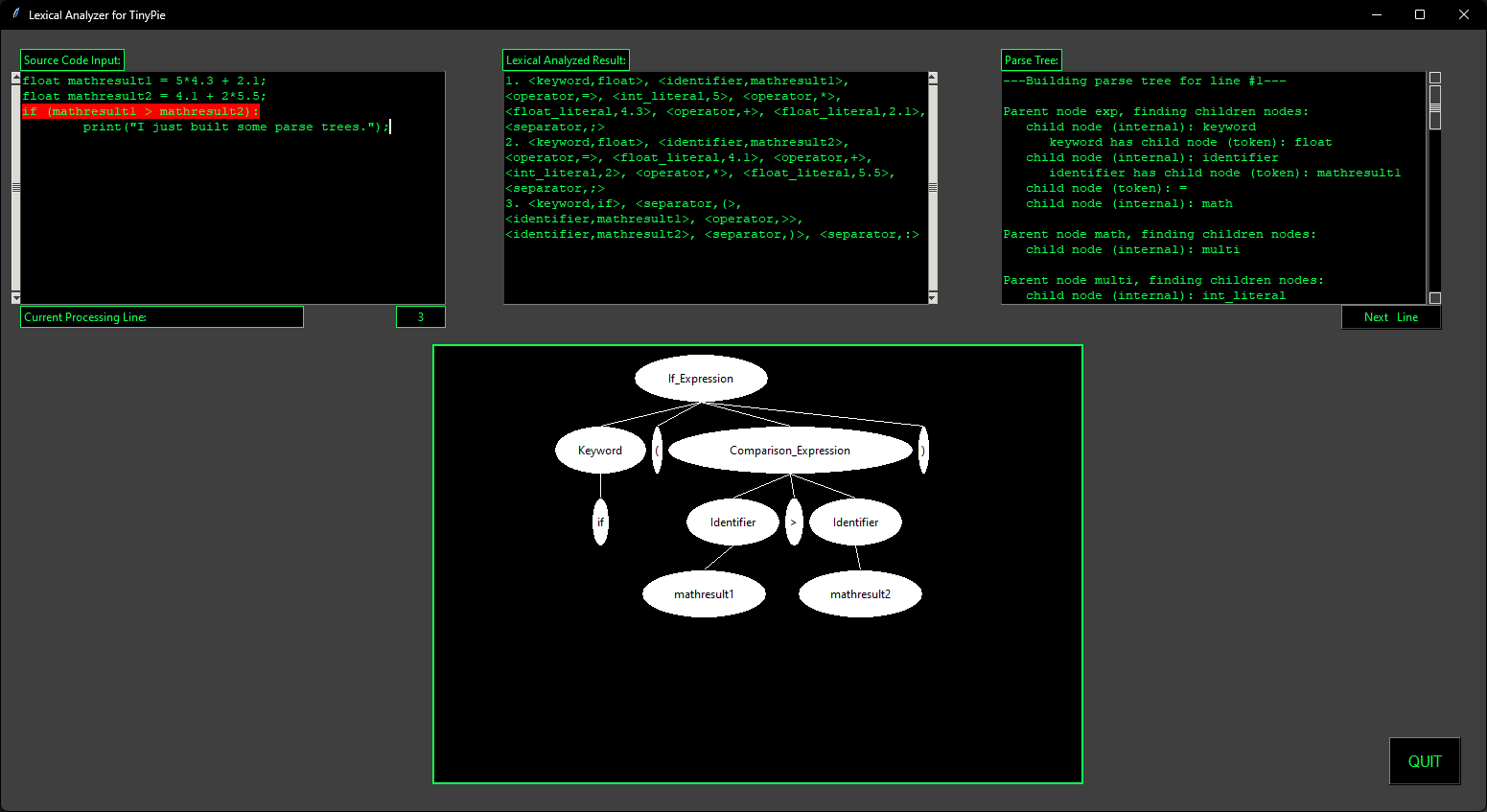Screen dimensions: 1487x812
Task: Select the If_Expression root node
Action: (701, 379)
